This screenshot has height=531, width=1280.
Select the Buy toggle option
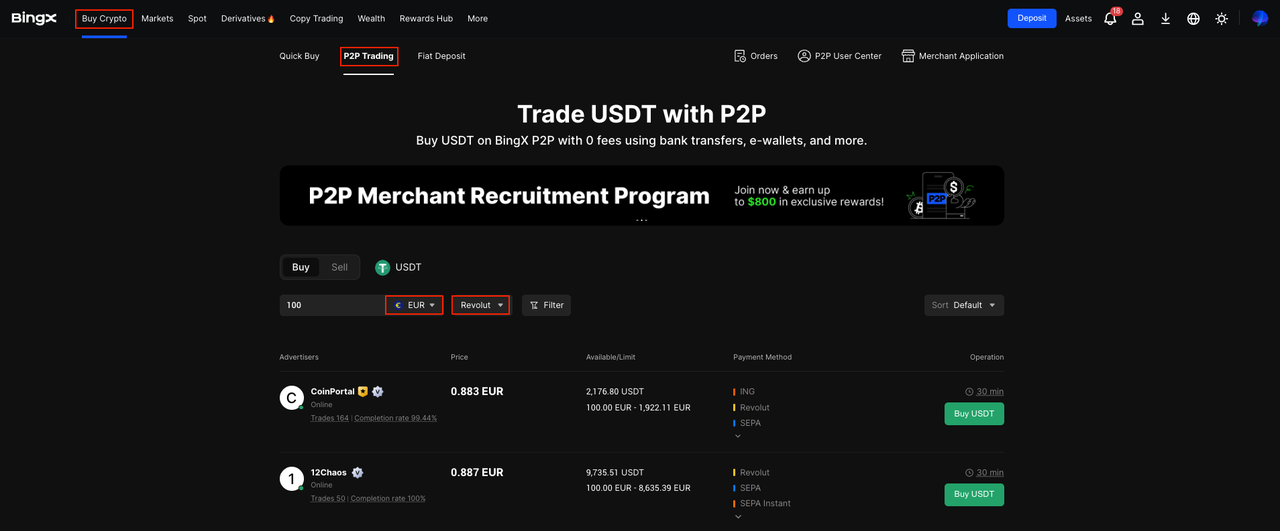coord(301,267)
